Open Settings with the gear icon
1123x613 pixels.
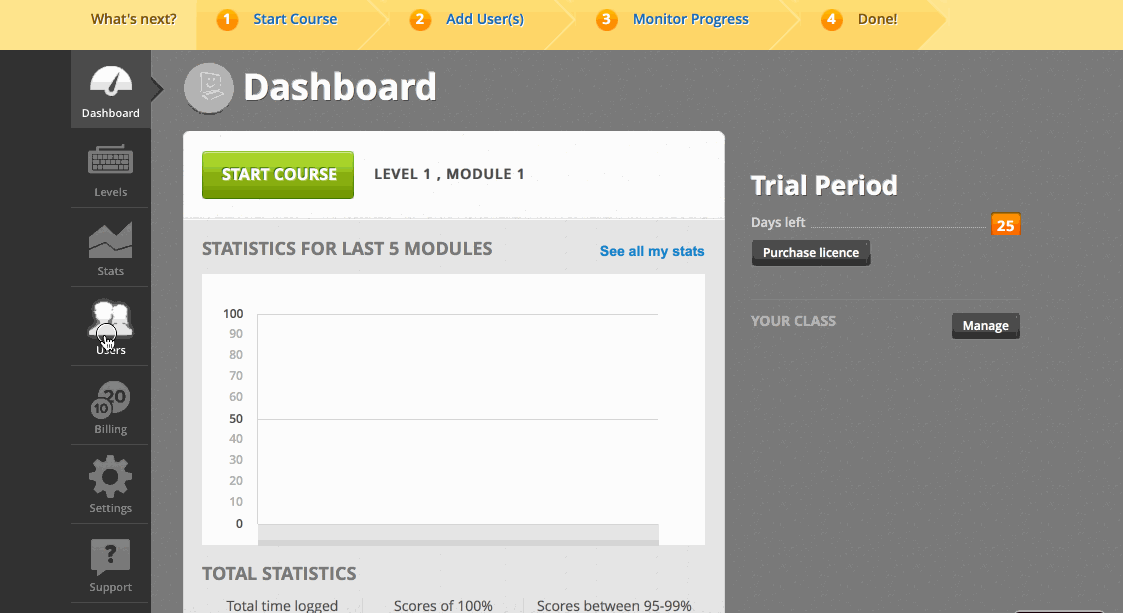pos(110,478)
